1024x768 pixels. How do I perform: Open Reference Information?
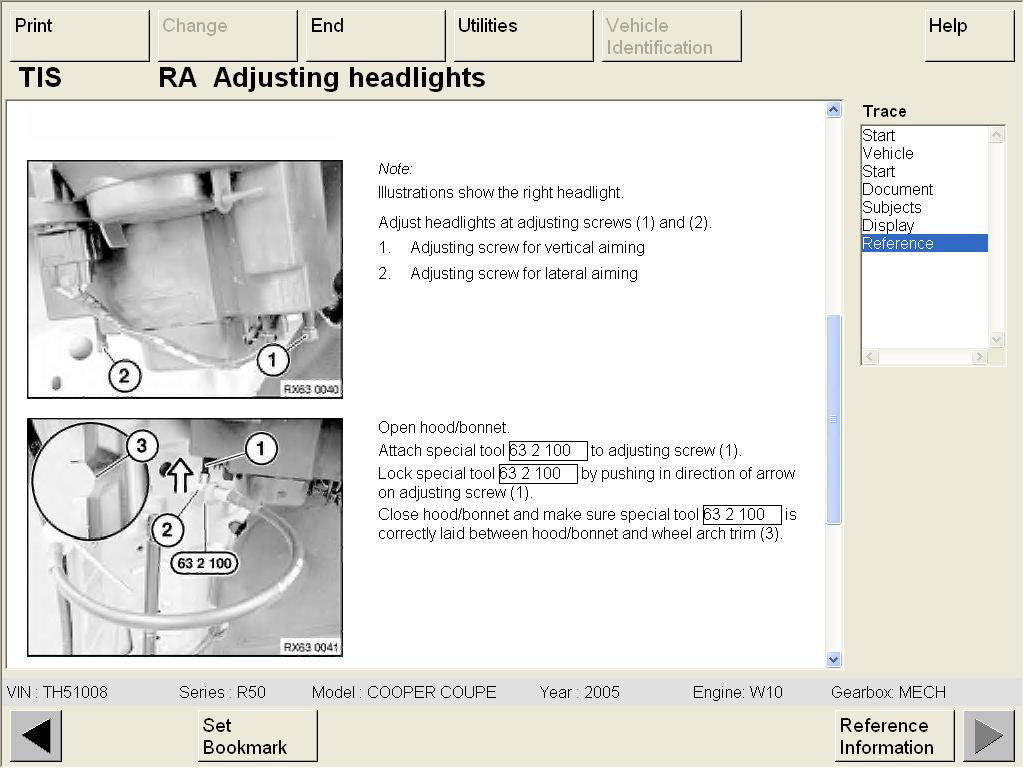click(895, 736)
